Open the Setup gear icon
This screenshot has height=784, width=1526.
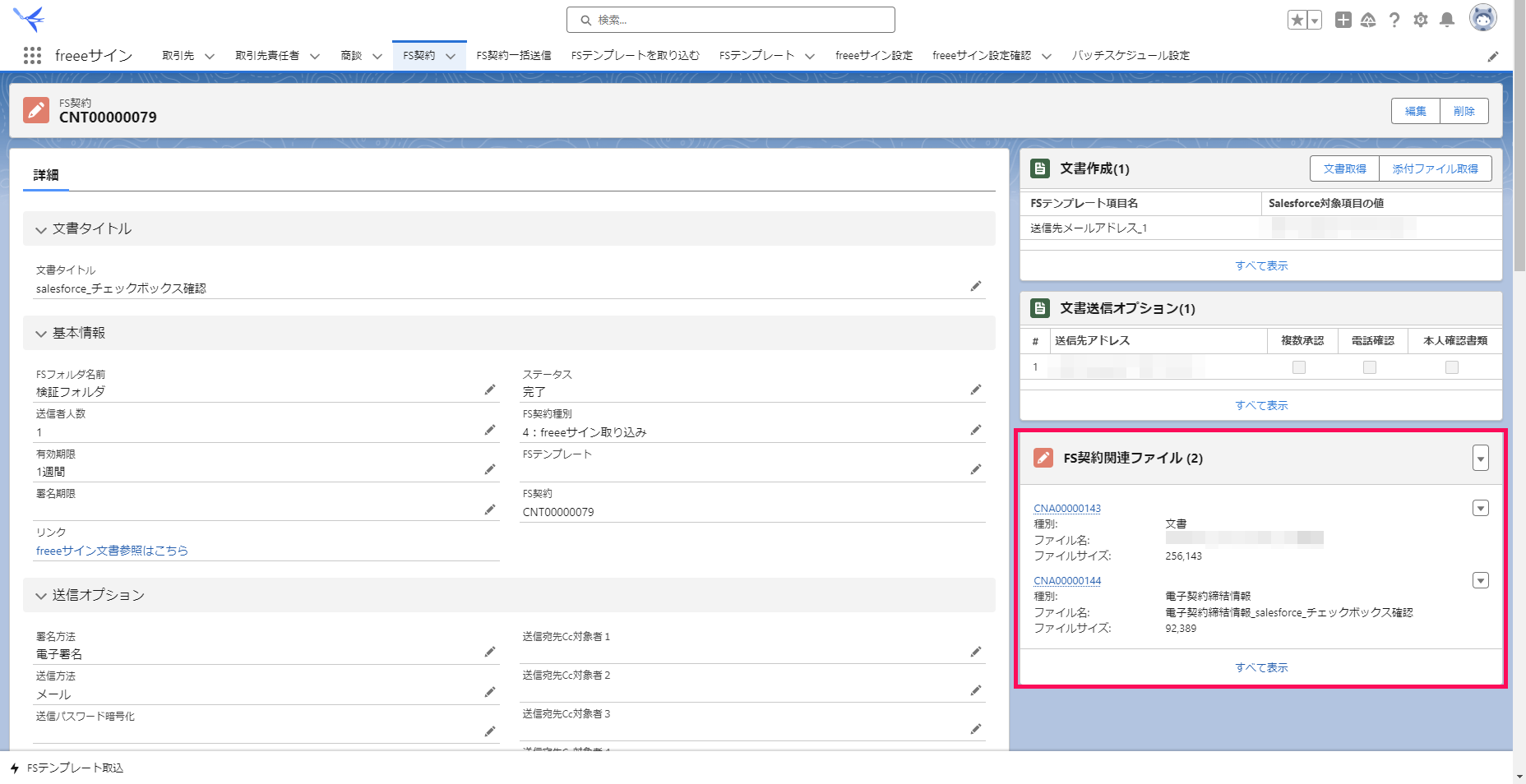[x=1421, y=20]
